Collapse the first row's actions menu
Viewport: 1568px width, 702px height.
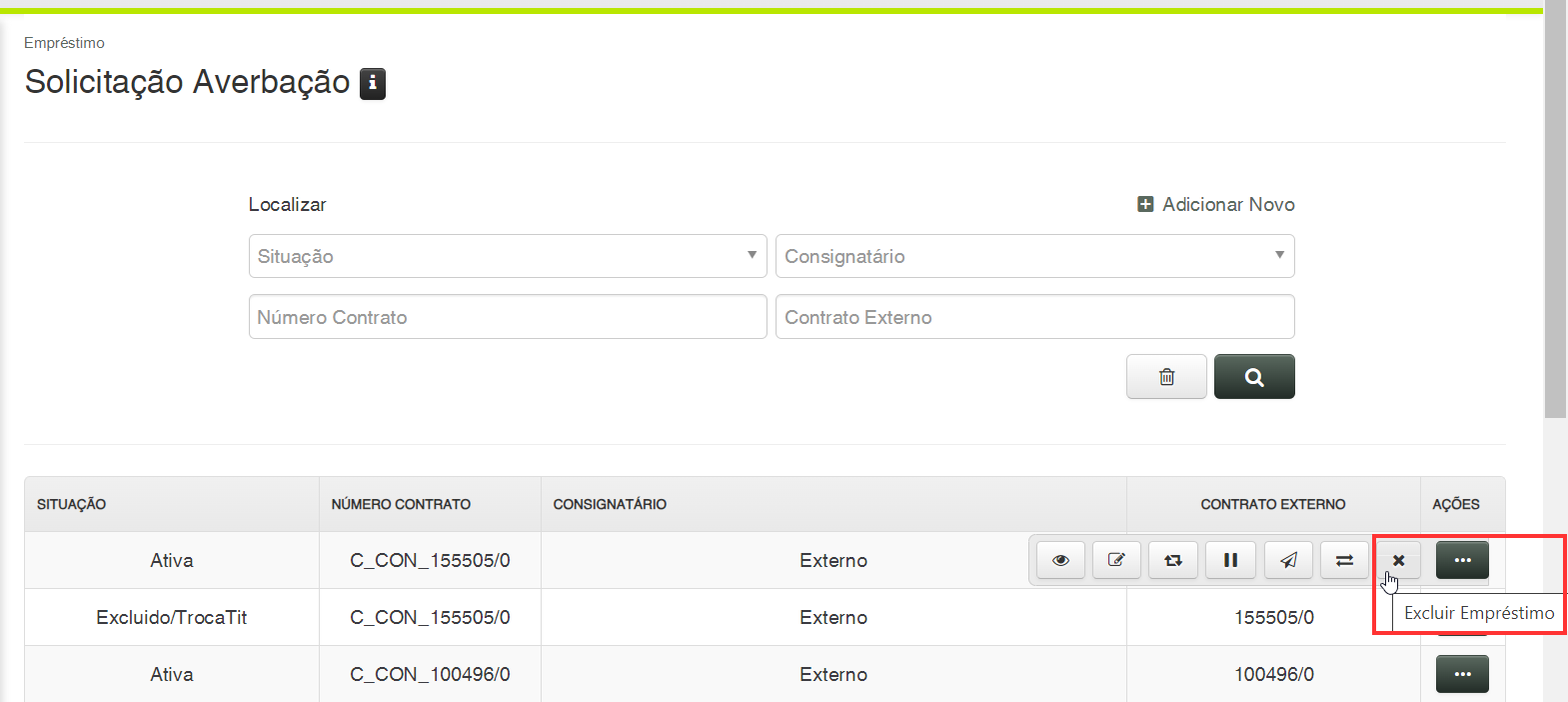pyautogui.click(x=1462, y=560)
